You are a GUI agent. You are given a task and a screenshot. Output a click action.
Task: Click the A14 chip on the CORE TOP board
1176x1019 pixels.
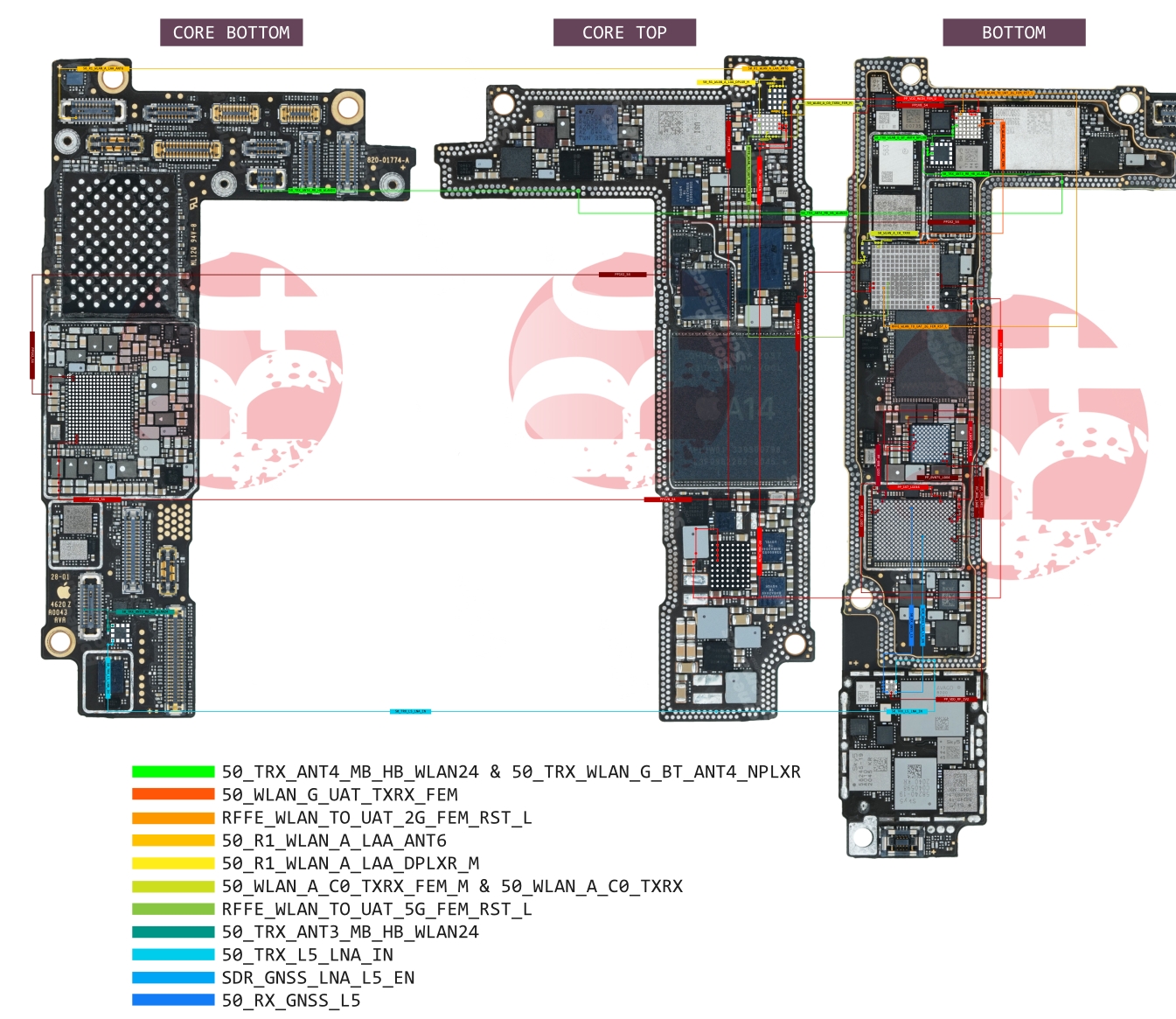pos(734,408)
